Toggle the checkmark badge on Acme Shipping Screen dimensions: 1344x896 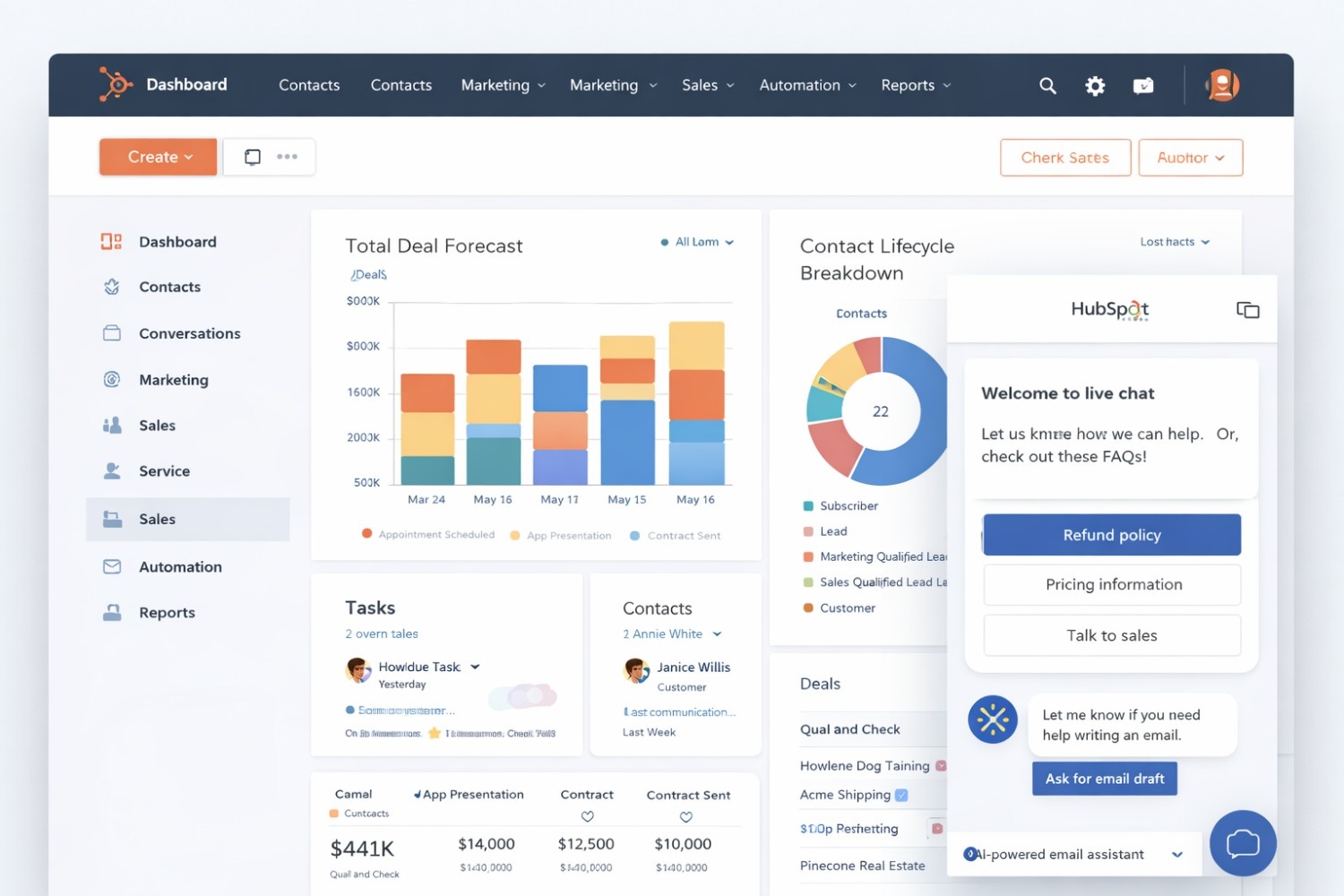coord(901,795)
